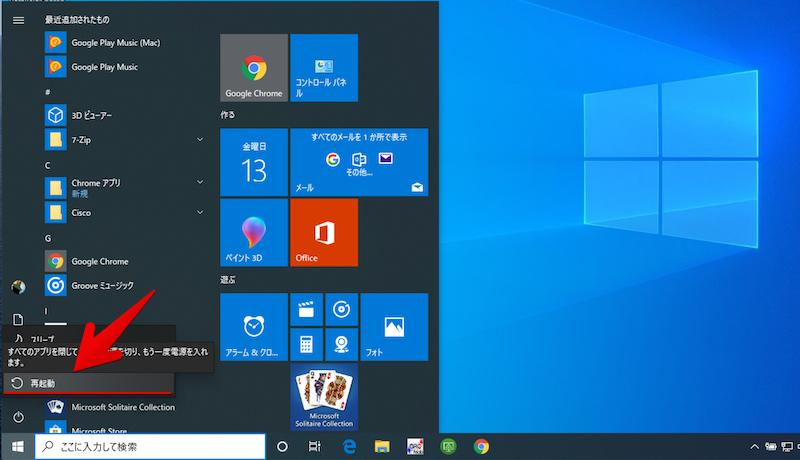The image size is (800, 460).
Task: Expand the Chrome アプリ folder
Action: pyautogui.click(x=200, y=184)
